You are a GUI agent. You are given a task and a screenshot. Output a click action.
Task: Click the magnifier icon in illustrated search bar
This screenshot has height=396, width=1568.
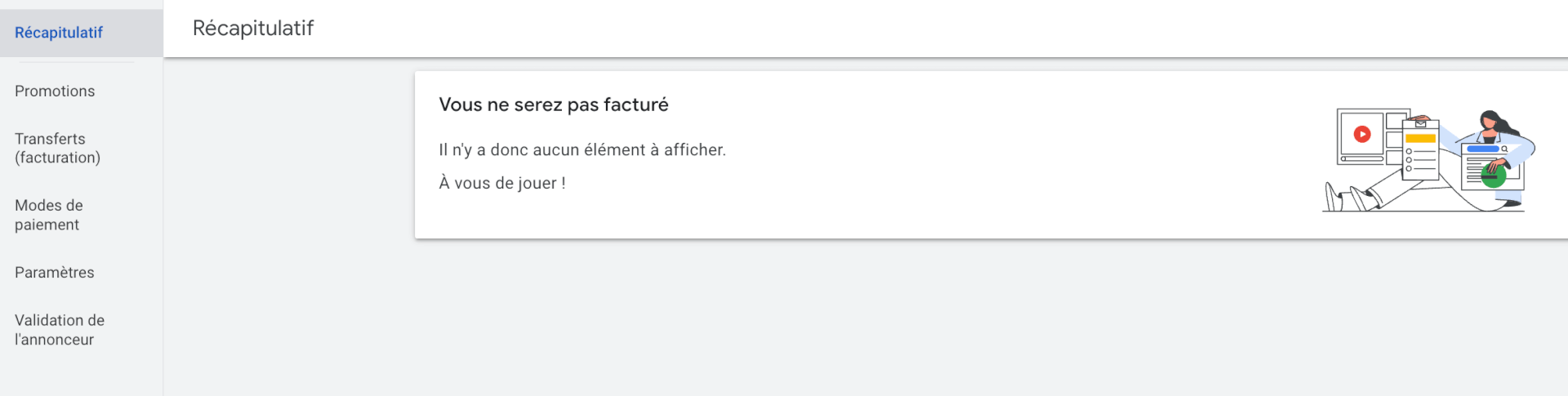click(x=1504, y=149)
